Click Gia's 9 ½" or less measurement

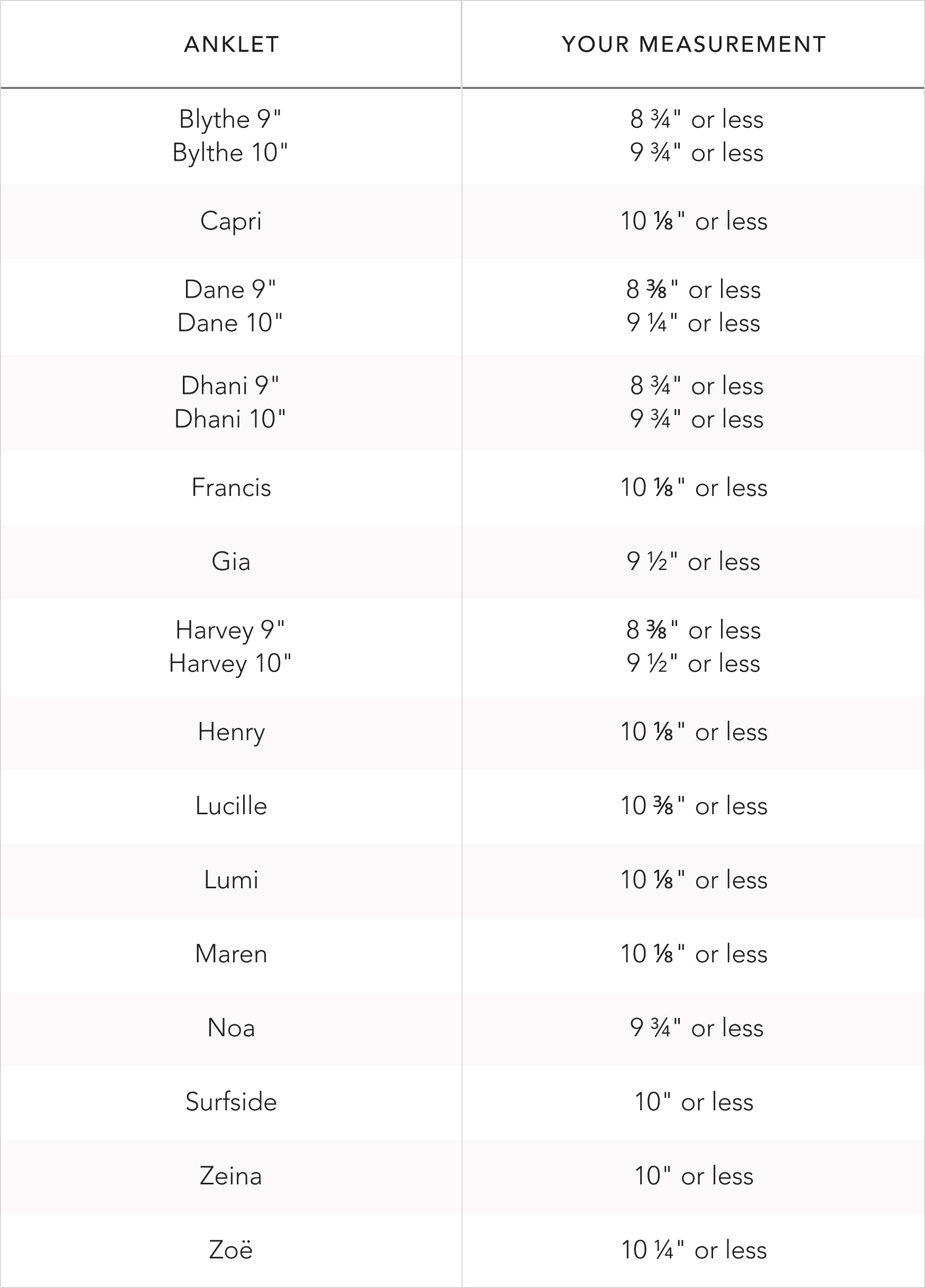(x=693, y=562)
